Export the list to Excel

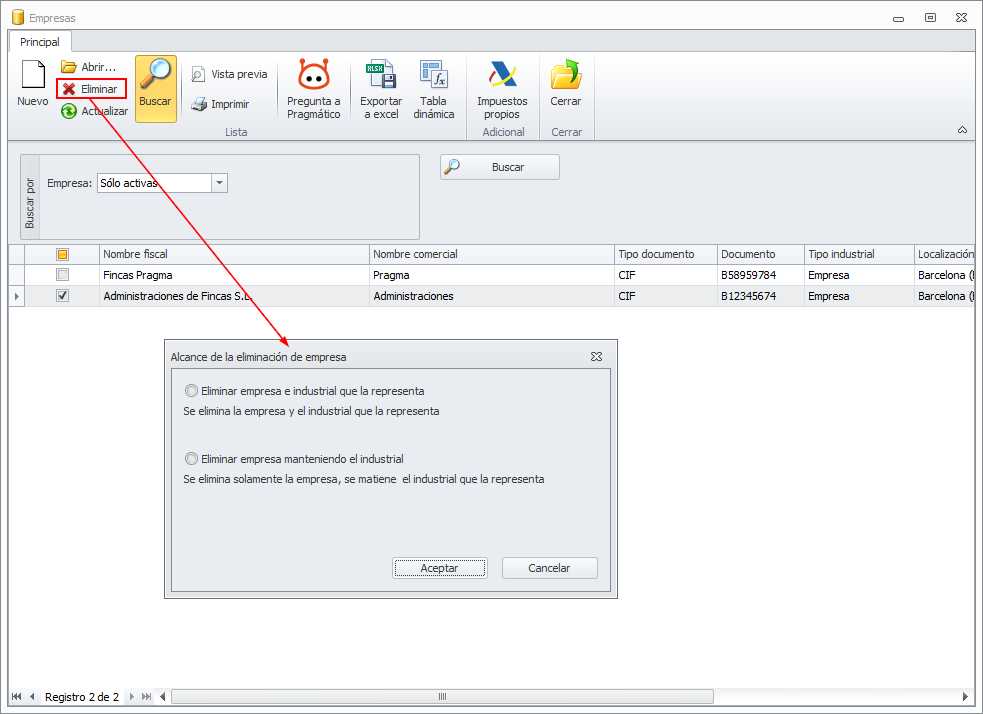(381, 88)
